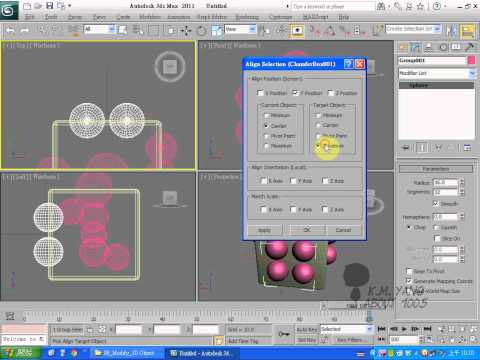Enable the Z Position checkbox
This screenshot has width=480, height=360.
click(x=331, y=93)
